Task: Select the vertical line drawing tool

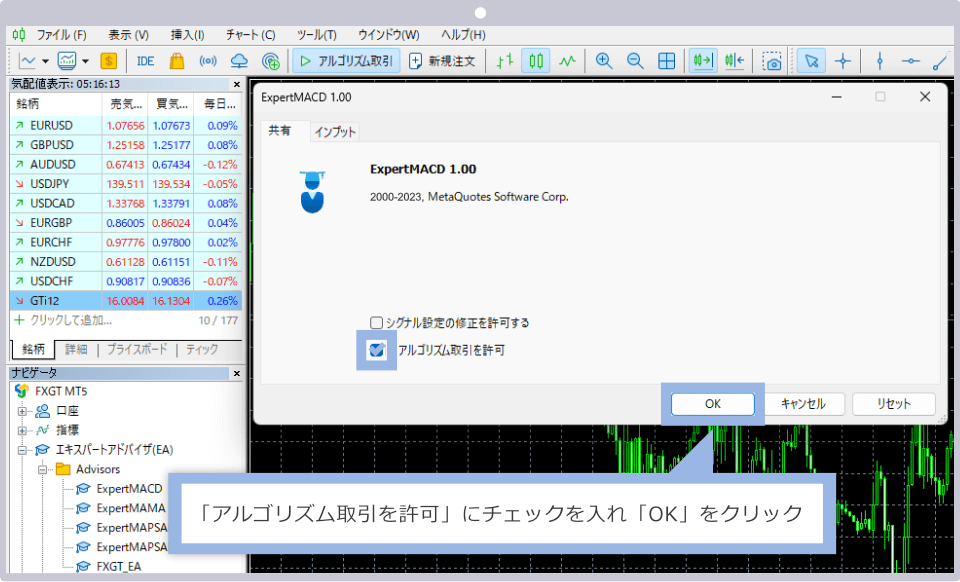Action: [880, 61]
